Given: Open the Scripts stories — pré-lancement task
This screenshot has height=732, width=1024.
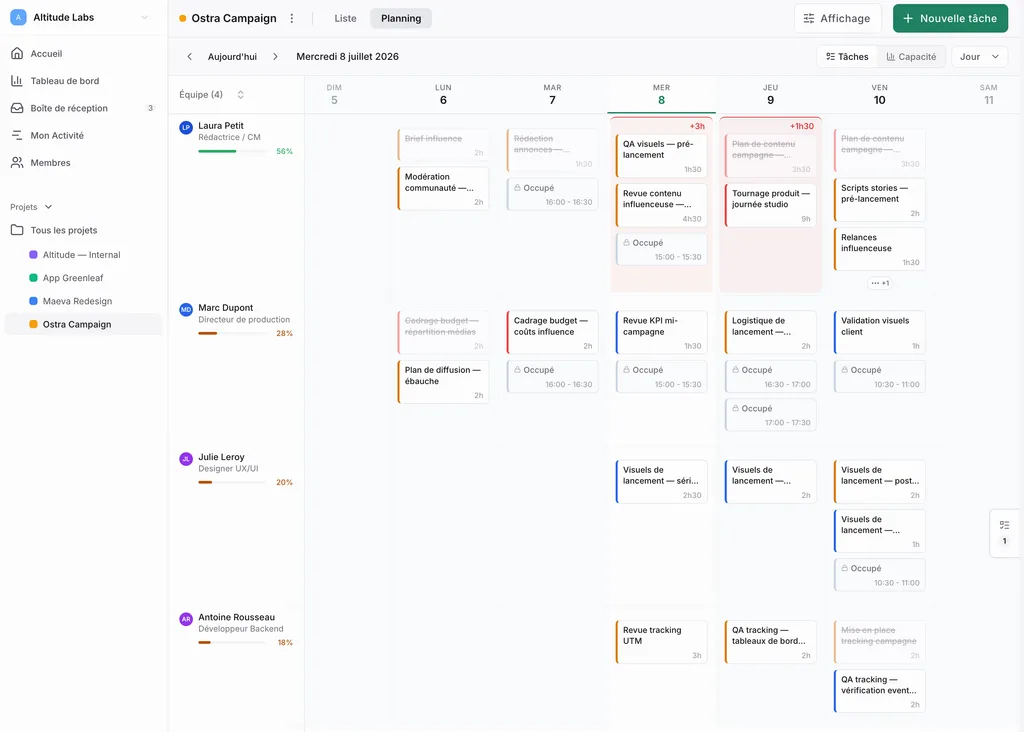Looking at the screenshot, I should pyautogui.click(x=879, y=200).
